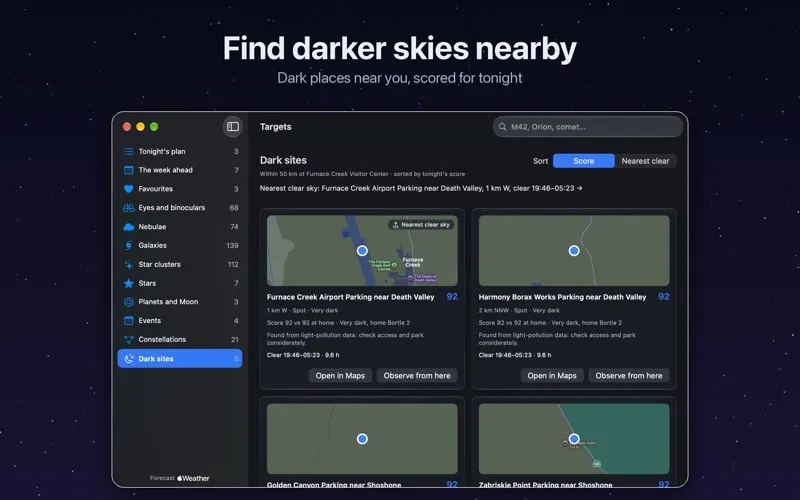Select the Planets and Moon row text
This screenshot has height=500, width=800.
(168, 302)
